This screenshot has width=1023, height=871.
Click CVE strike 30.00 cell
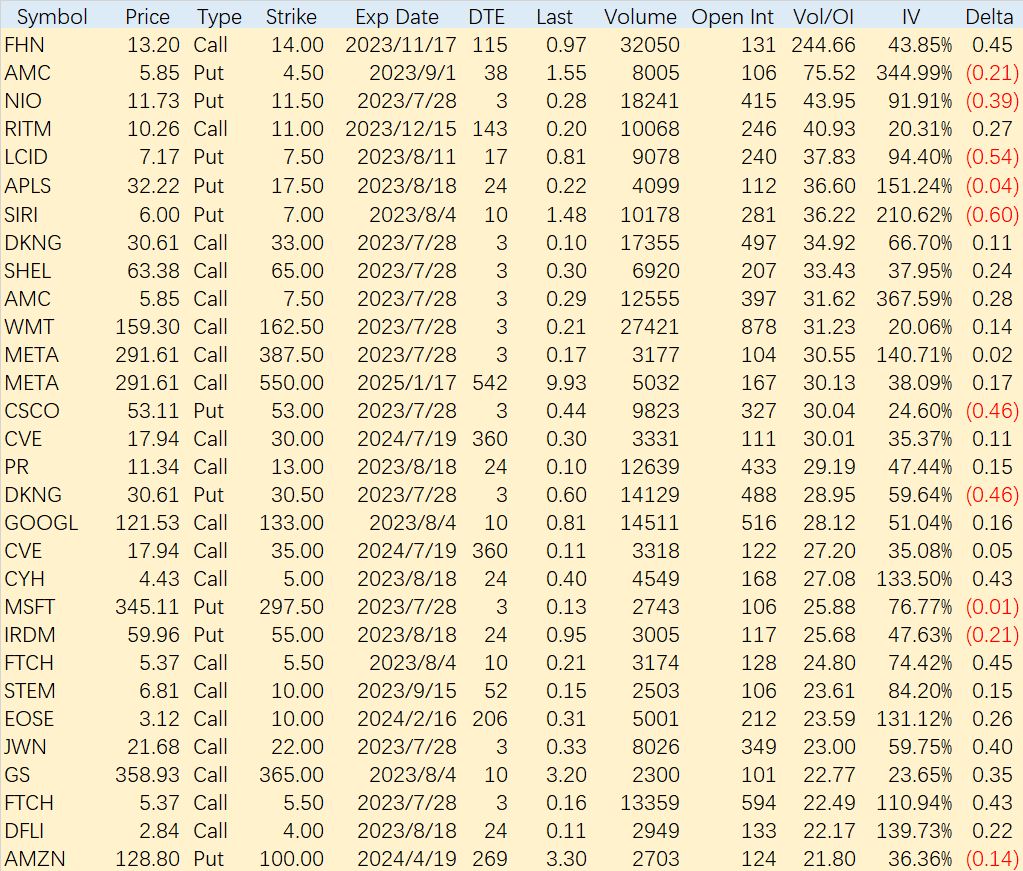coord(298,439)
